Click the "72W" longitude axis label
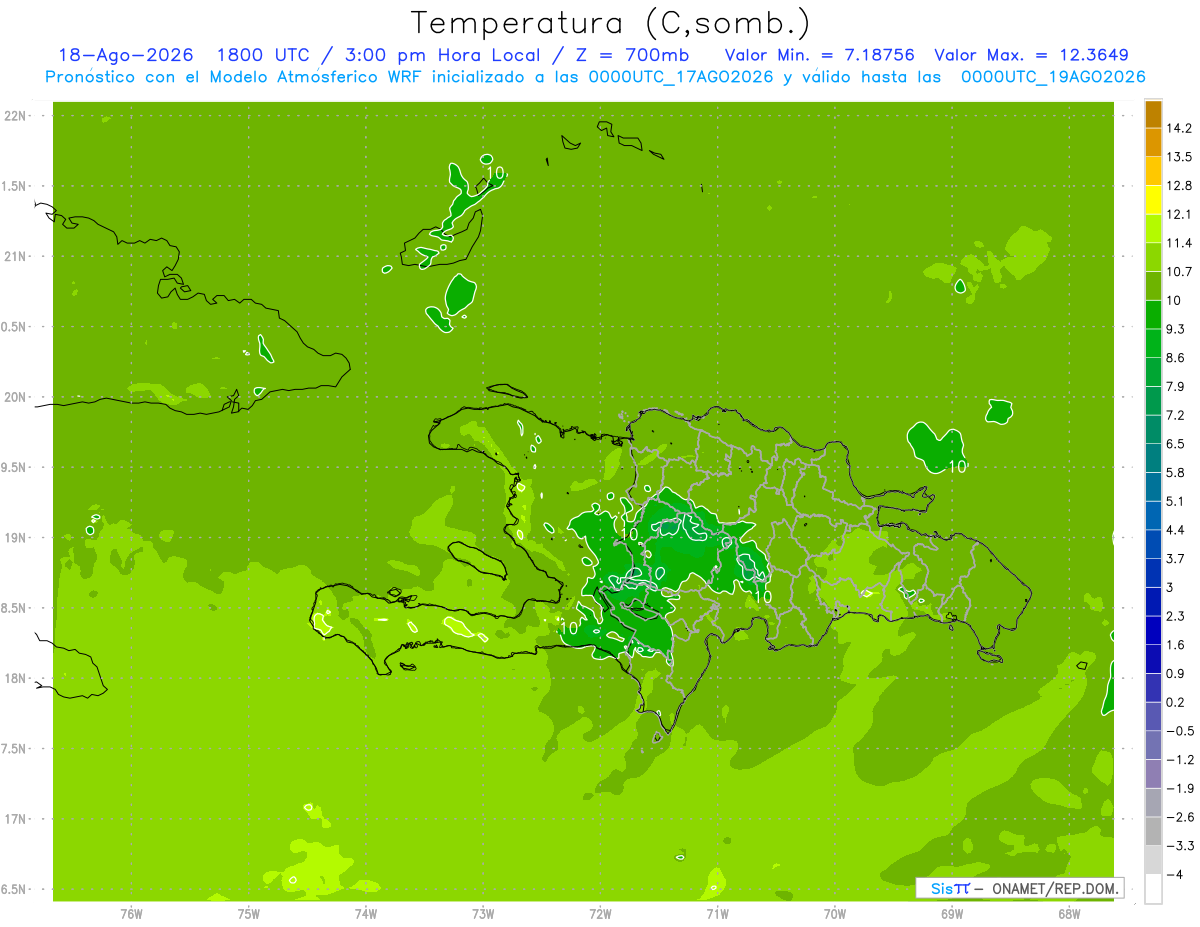This screenshot has width=1200, height=927. (x=600, y=913)
